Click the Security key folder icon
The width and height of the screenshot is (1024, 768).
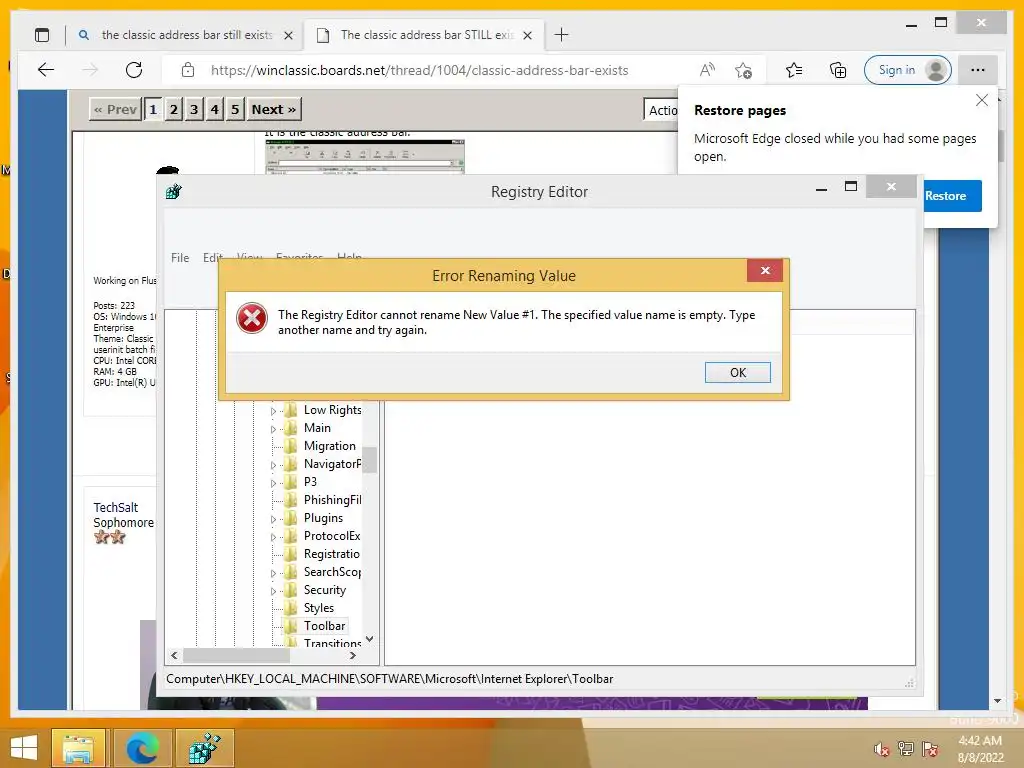point(291,590)
